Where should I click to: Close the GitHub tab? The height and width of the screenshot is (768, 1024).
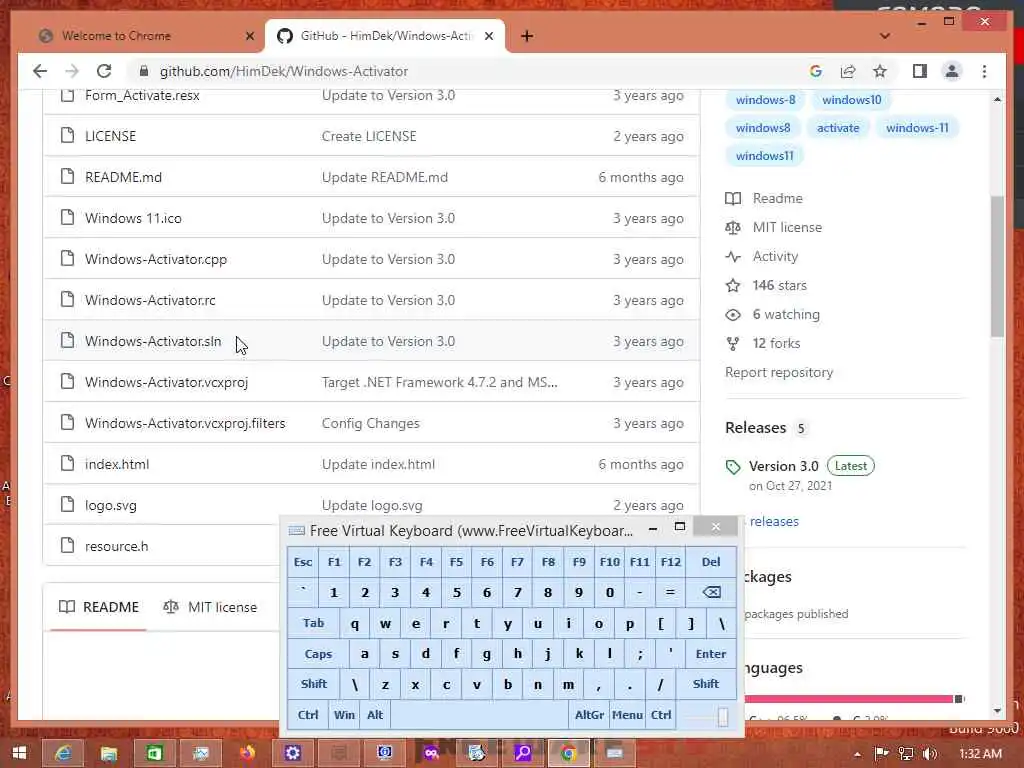coord(488,36)
